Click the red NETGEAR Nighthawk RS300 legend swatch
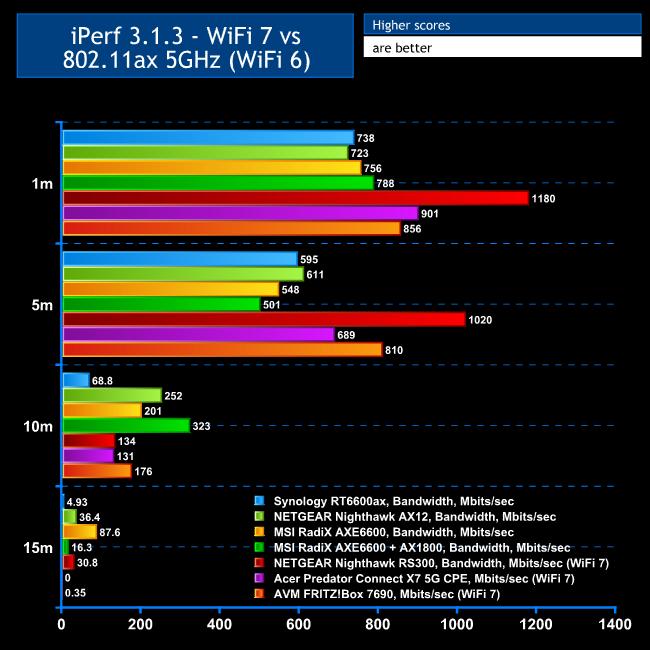Screen dimensions: 650x650 point(259,563)
